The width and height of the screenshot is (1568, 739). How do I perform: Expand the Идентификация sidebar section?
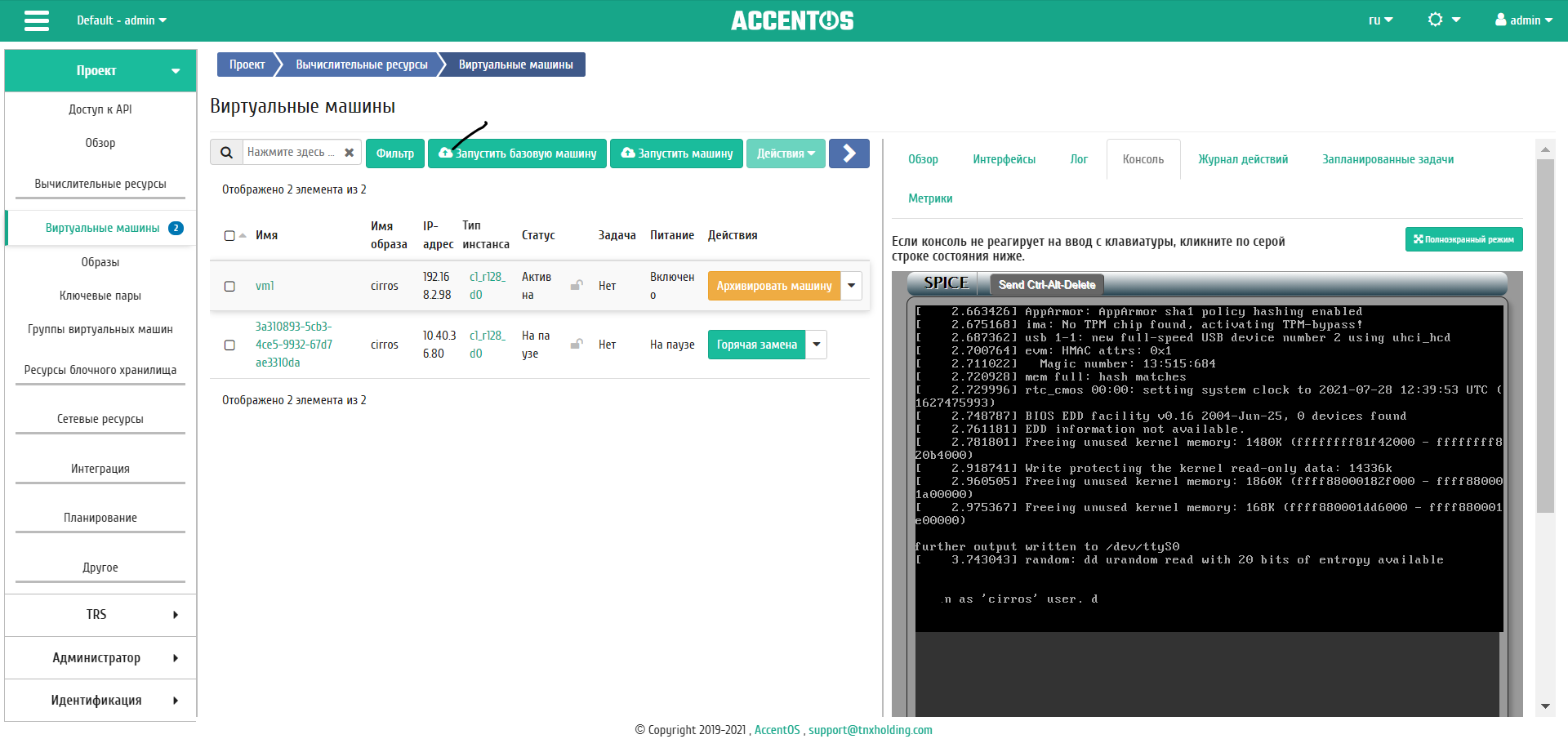pos(100,700)
